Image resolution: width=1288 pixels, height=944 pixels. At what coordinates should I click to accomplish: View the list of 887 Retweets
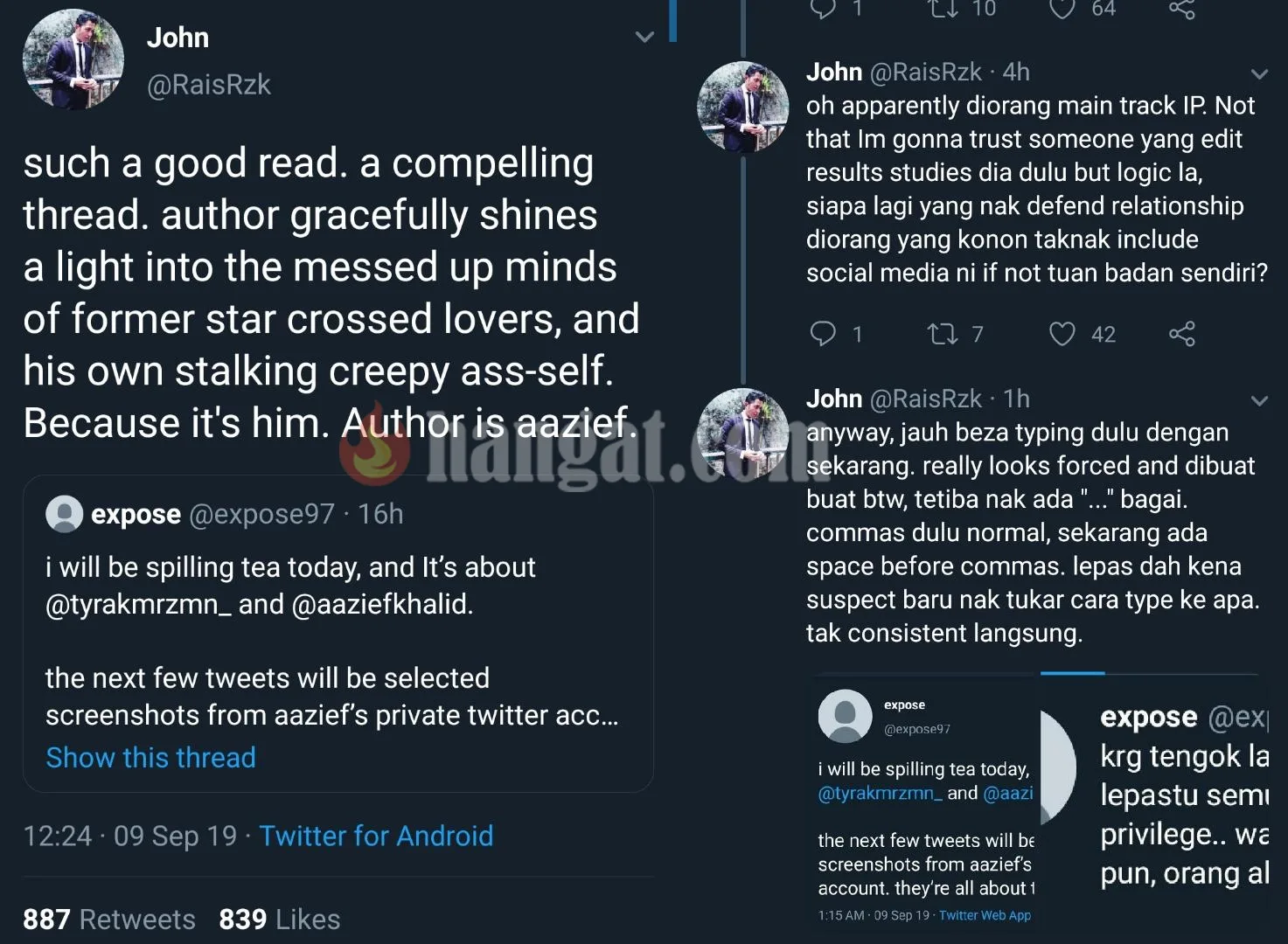(x=109, y=919)
